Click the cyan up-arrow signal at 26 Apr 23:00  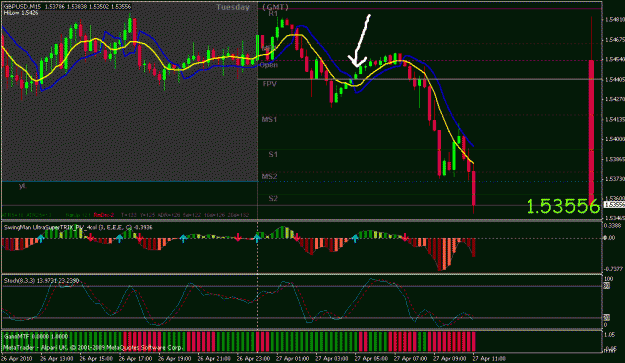257,239
